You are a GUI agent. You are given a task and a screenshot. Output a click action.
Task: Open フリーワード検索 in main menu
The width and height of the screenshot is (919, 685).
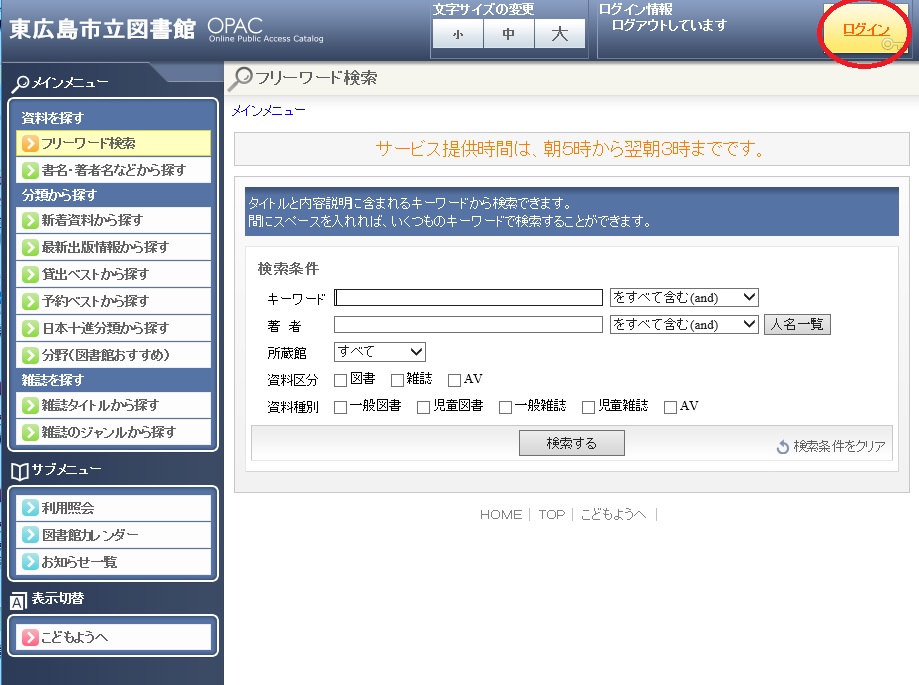(x=114, y=144)
